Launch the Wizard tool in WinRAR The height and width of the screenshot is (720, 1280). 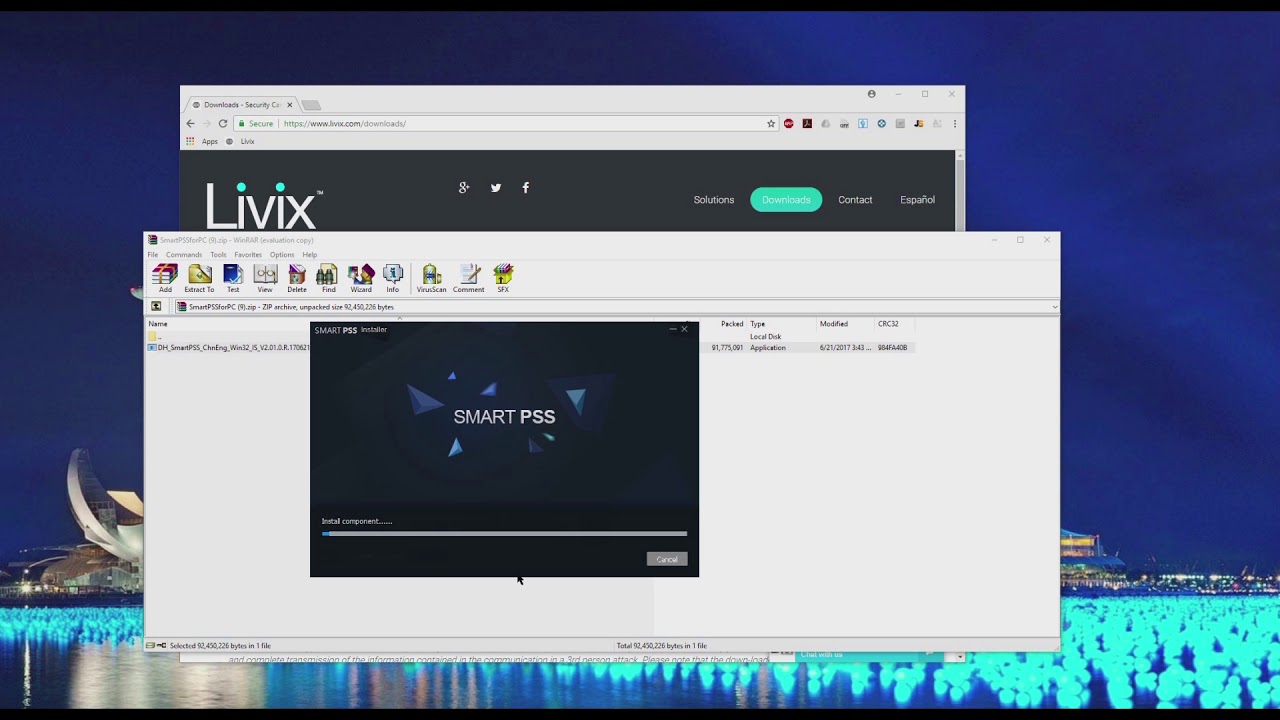pyautogui.click(x=361, y=278)
